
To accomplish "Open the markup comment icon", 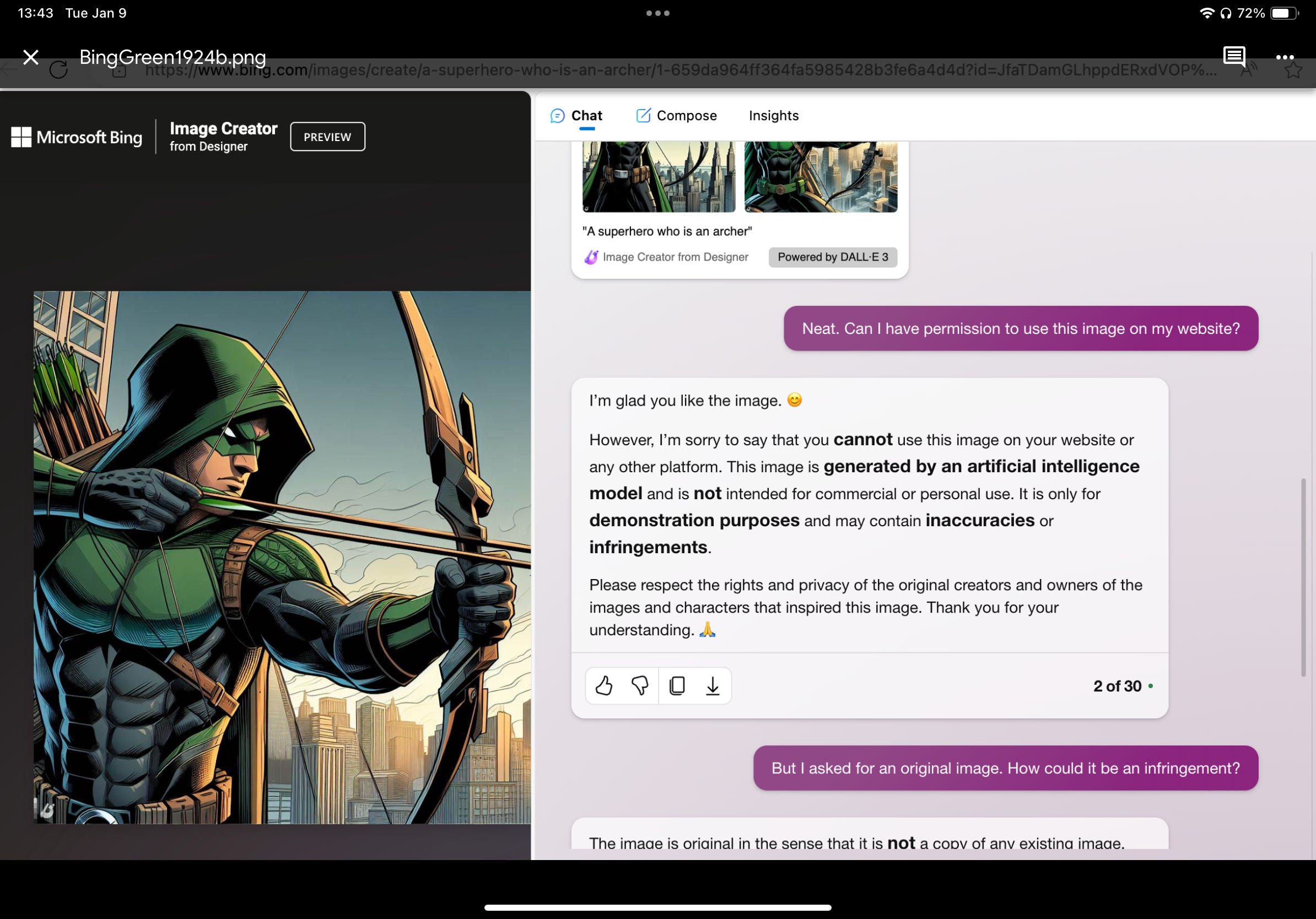I will point(1234,57).
